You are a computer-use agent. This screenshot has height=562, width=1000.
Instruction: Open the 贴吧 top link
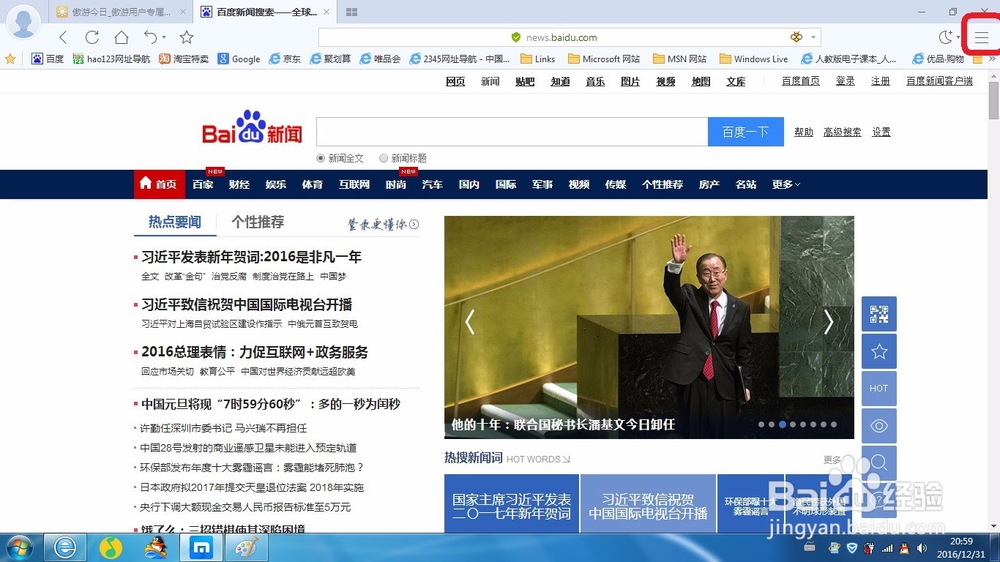point(525,81)
